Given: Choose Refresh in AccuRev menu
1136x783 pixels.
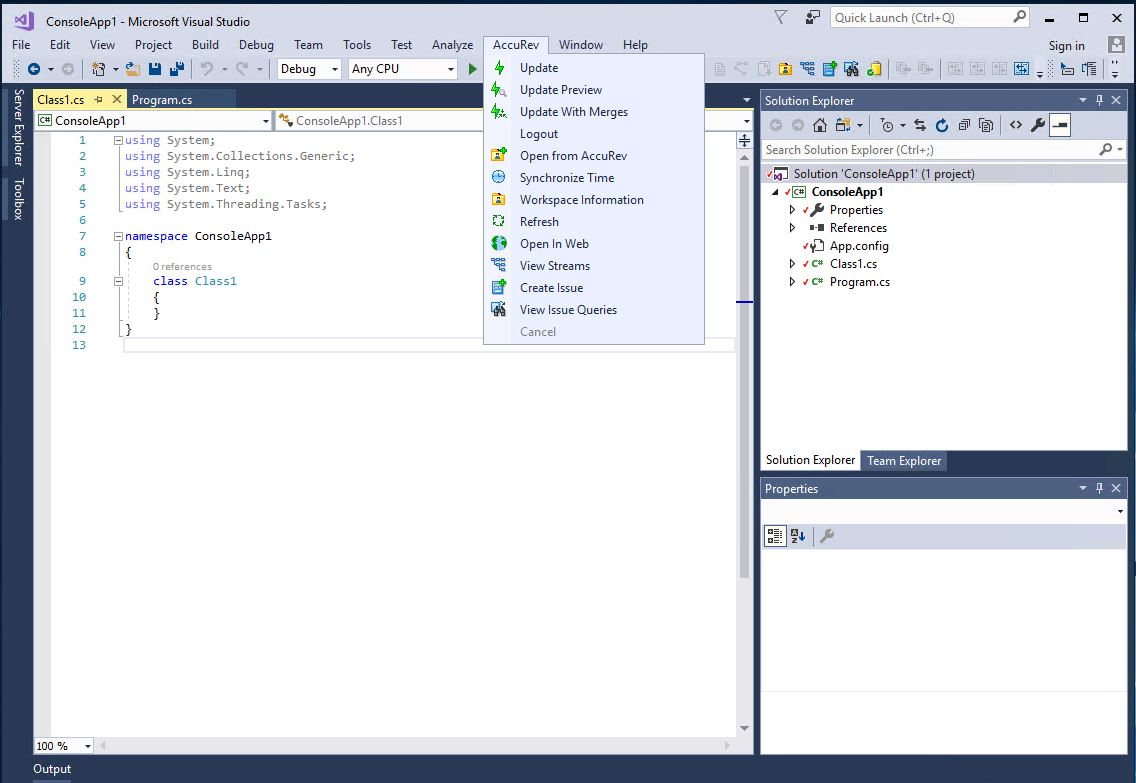Looking at the screenshot, I should pyautogui.click(x=594, y=222).
